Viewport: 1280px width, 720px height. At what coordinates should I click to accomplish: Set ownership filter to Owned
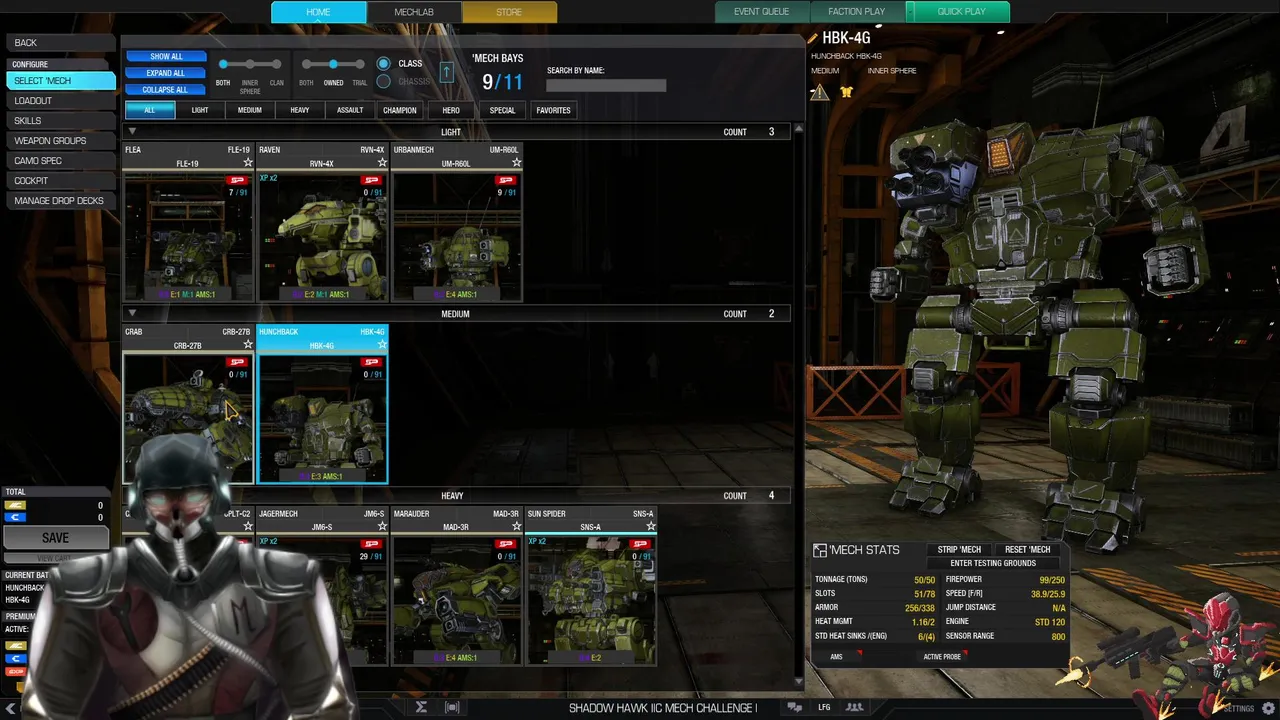[333, 65]
